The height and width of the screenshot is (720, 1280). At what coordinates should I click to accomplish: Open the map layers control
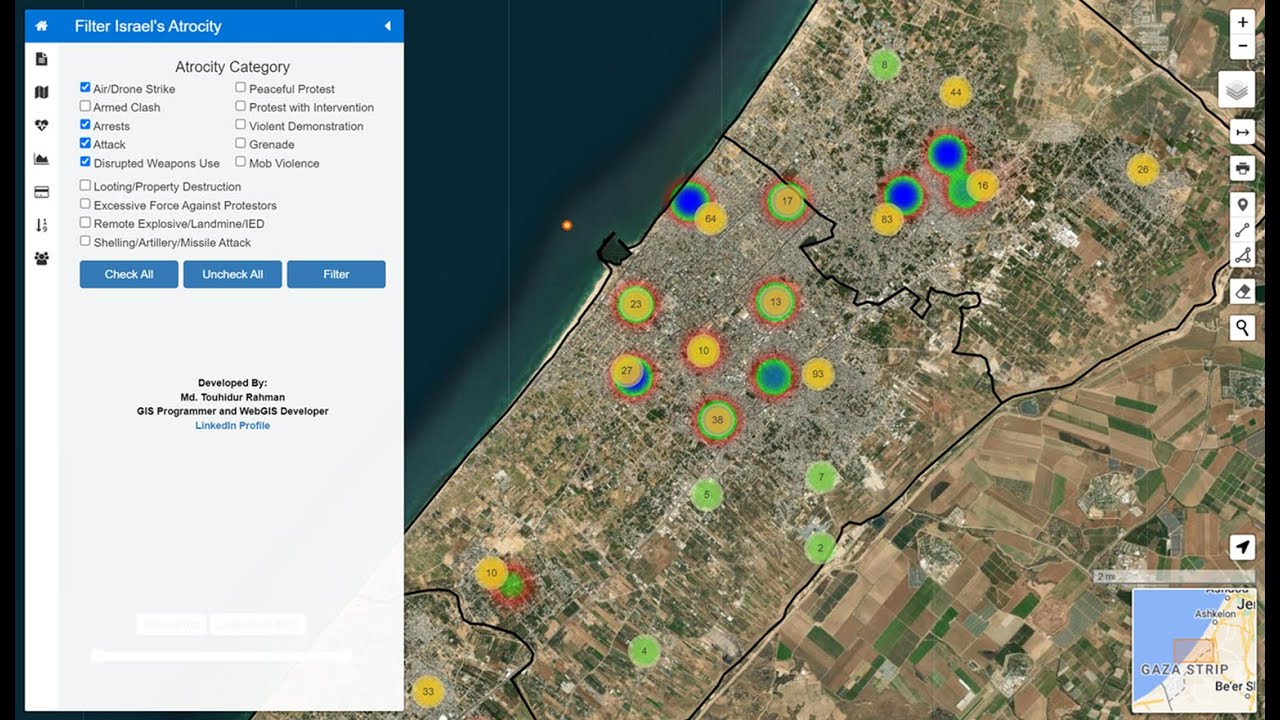click(1237, 90)
